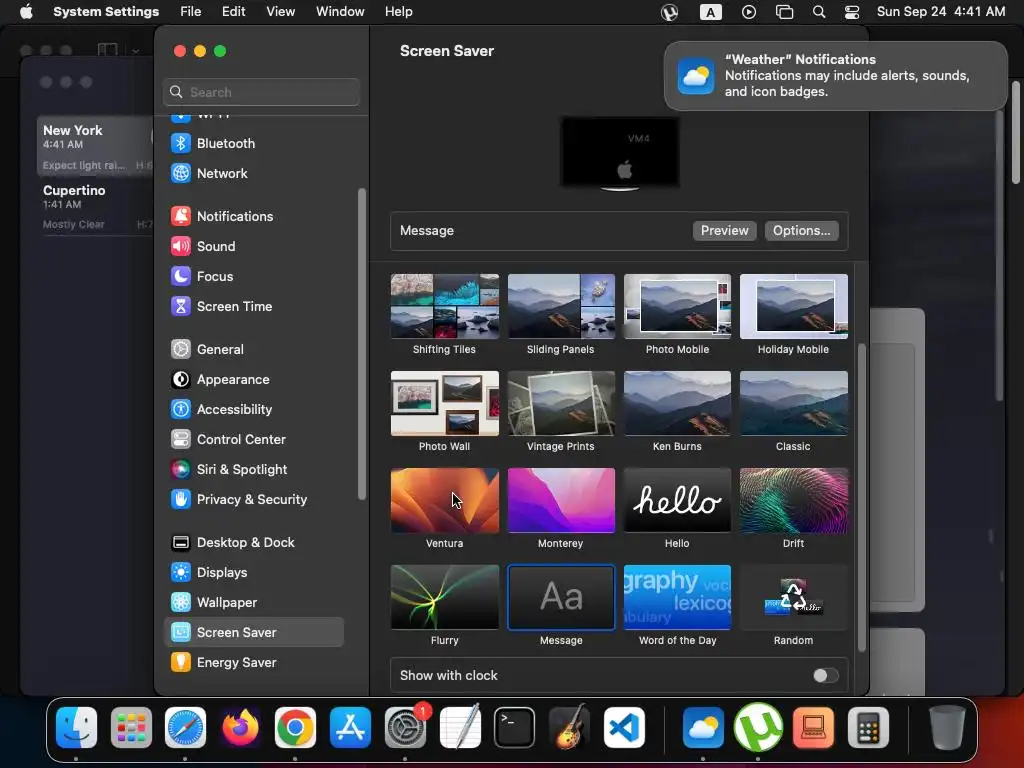This screenshot has width=1024, height=768.
Task: Open the Apple menu
Action: [26, 12]
